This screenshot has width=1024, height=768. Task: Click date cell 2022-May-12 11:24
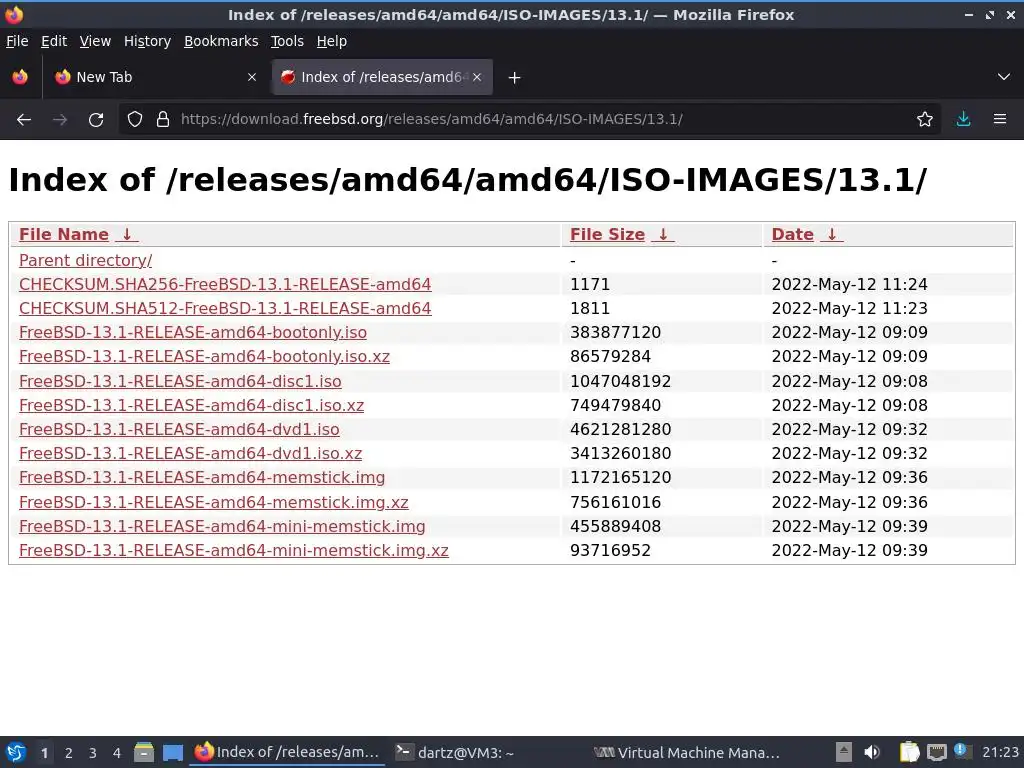point(849,285)
